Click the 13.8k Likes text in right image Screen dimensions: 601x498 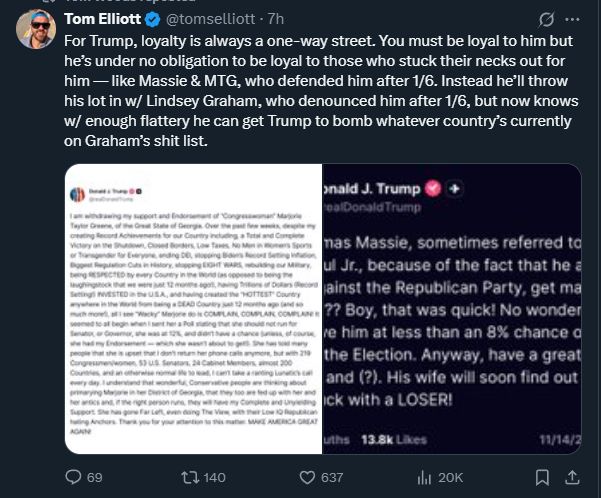(x=394, y=439)
